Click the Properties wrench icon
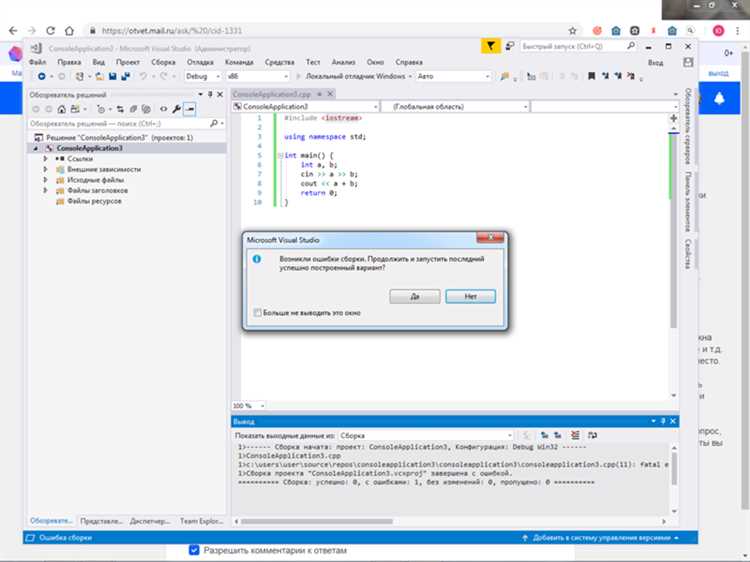 point(176,109)
